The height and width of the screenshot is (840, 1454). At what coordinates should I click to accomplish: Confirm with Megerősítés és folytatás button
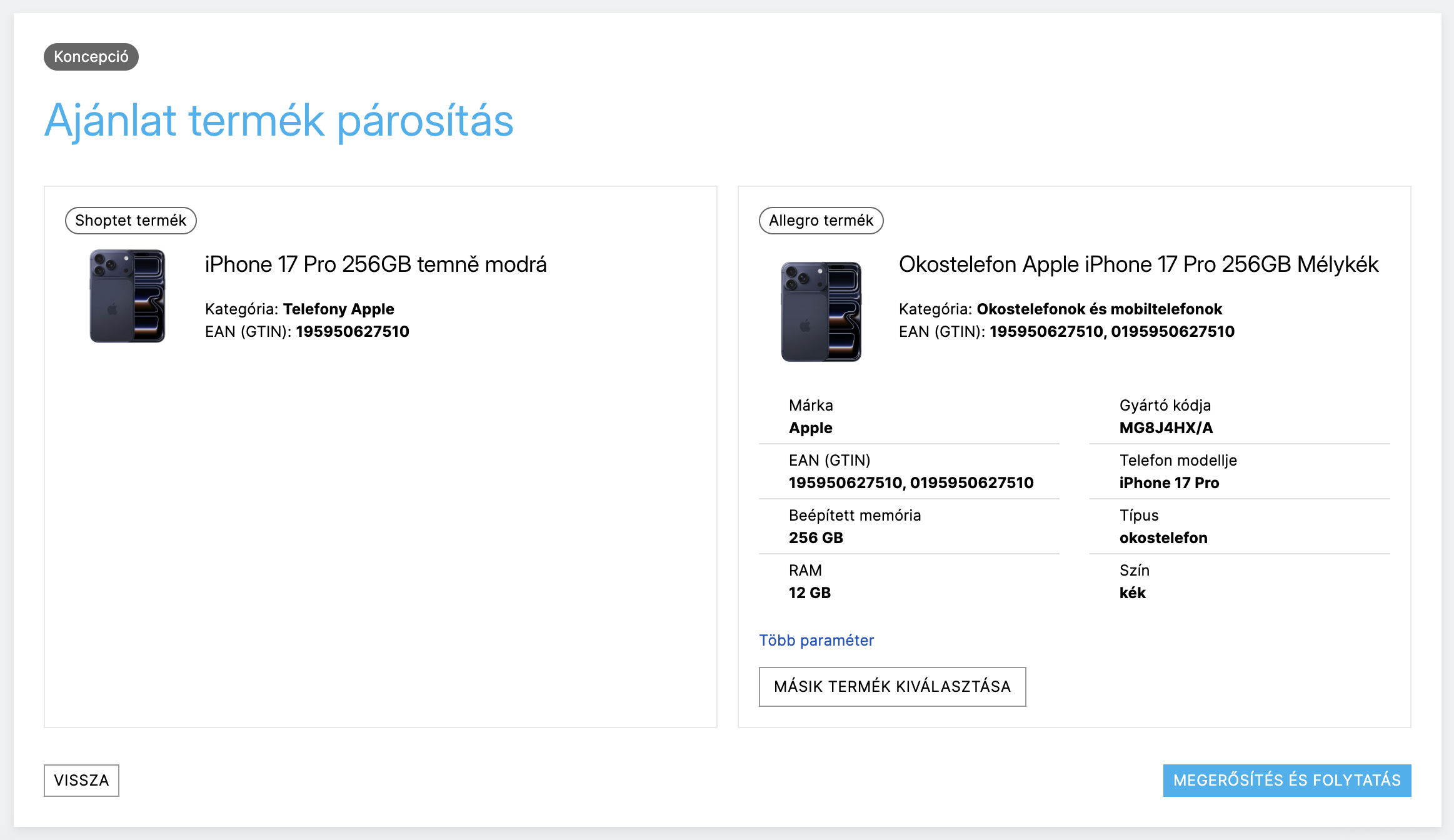[1286, 780]
